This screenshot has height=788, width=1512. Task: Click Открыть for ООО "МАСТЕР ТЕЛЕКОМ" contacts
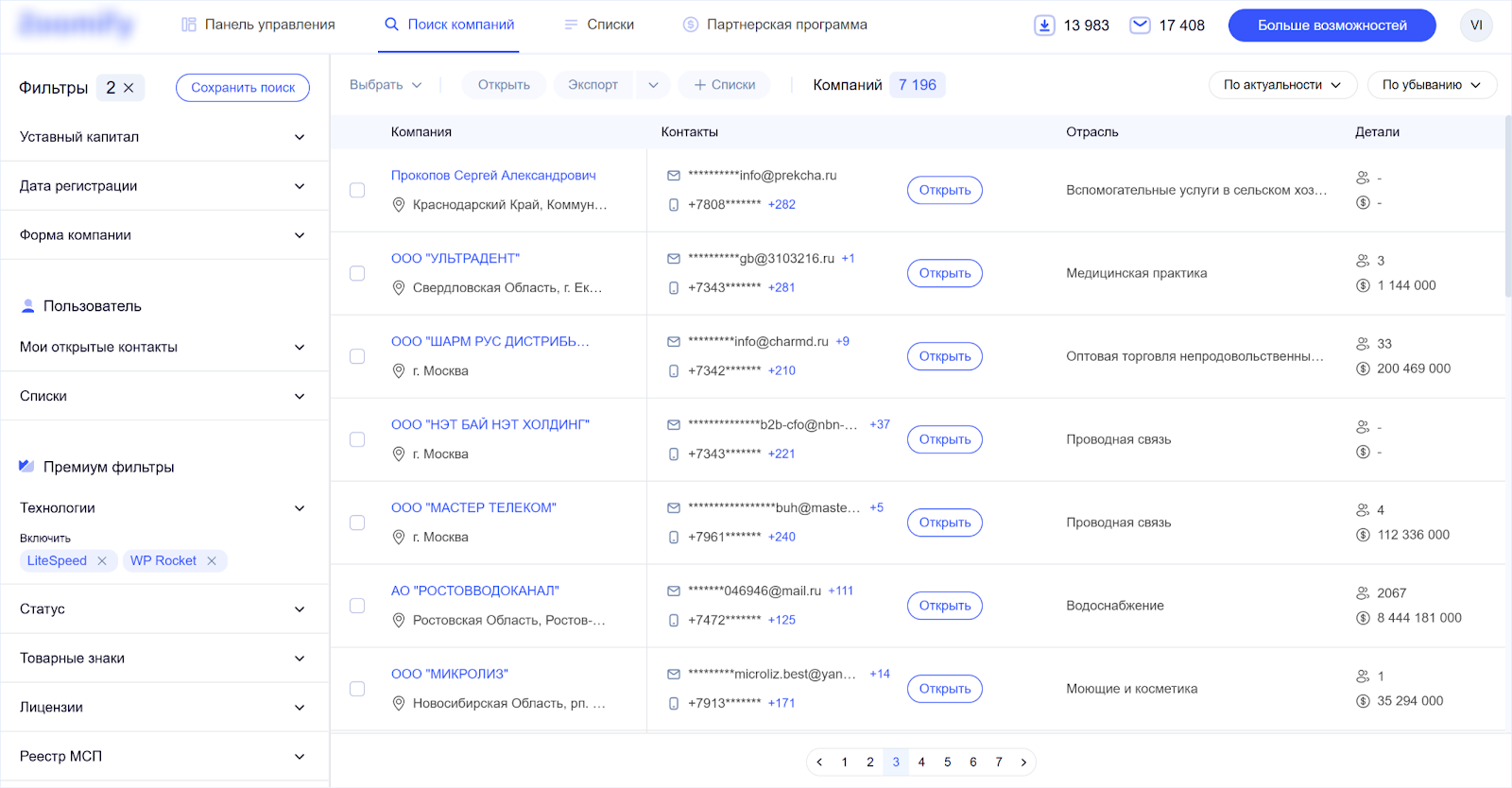(945, 522)
